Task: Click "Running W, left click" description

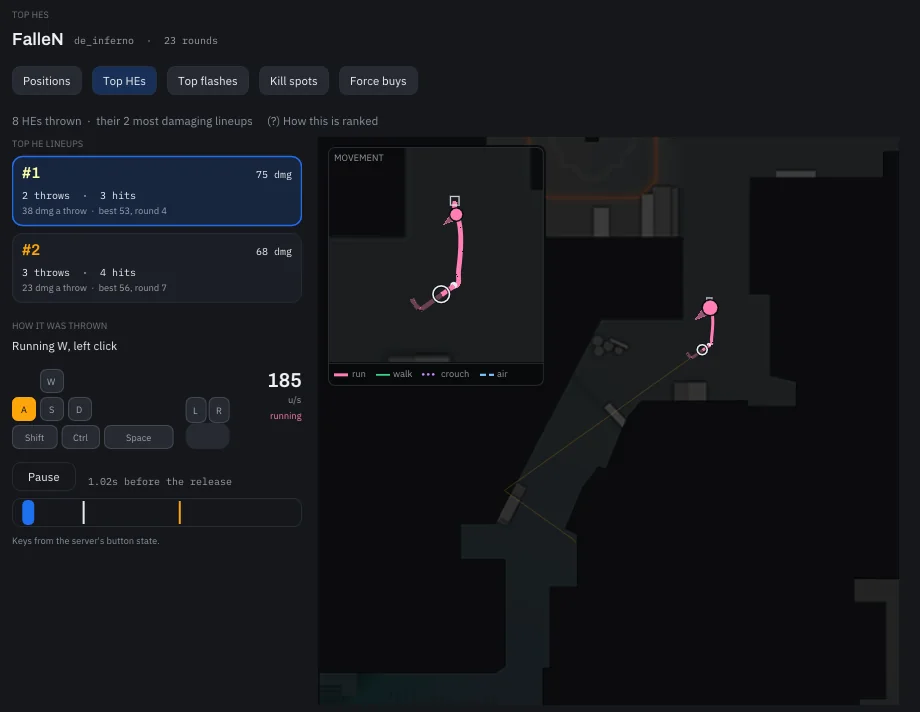Action: (65, 346)
